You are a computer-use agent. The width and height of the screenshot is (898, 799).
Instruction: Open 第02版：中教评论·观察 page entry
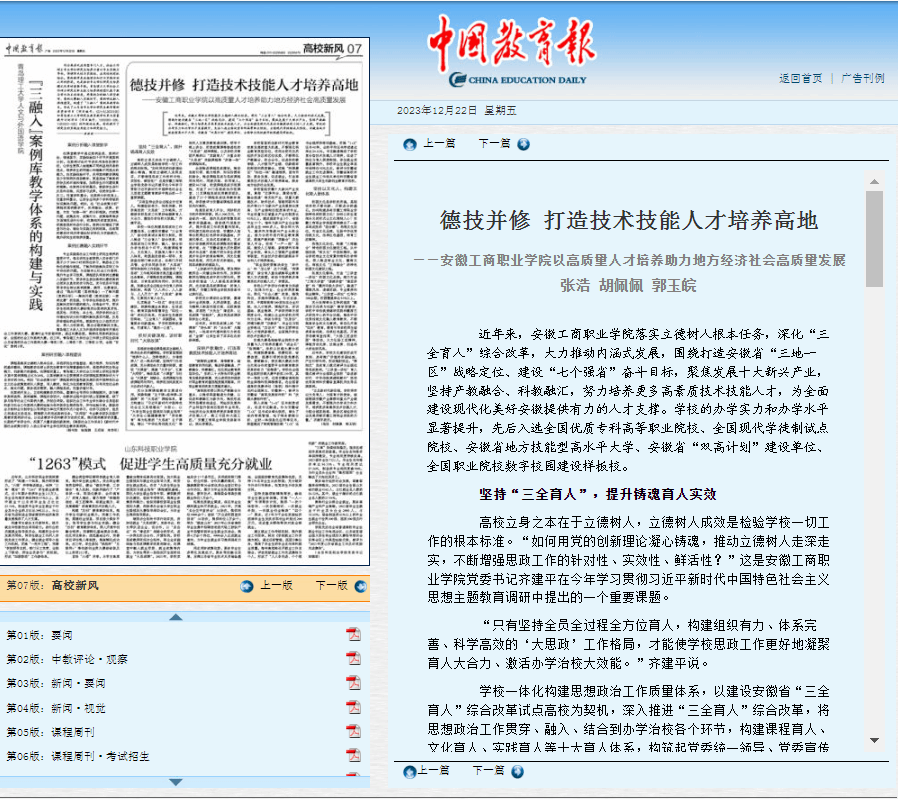pyautogui.click(x=67, y=659)
